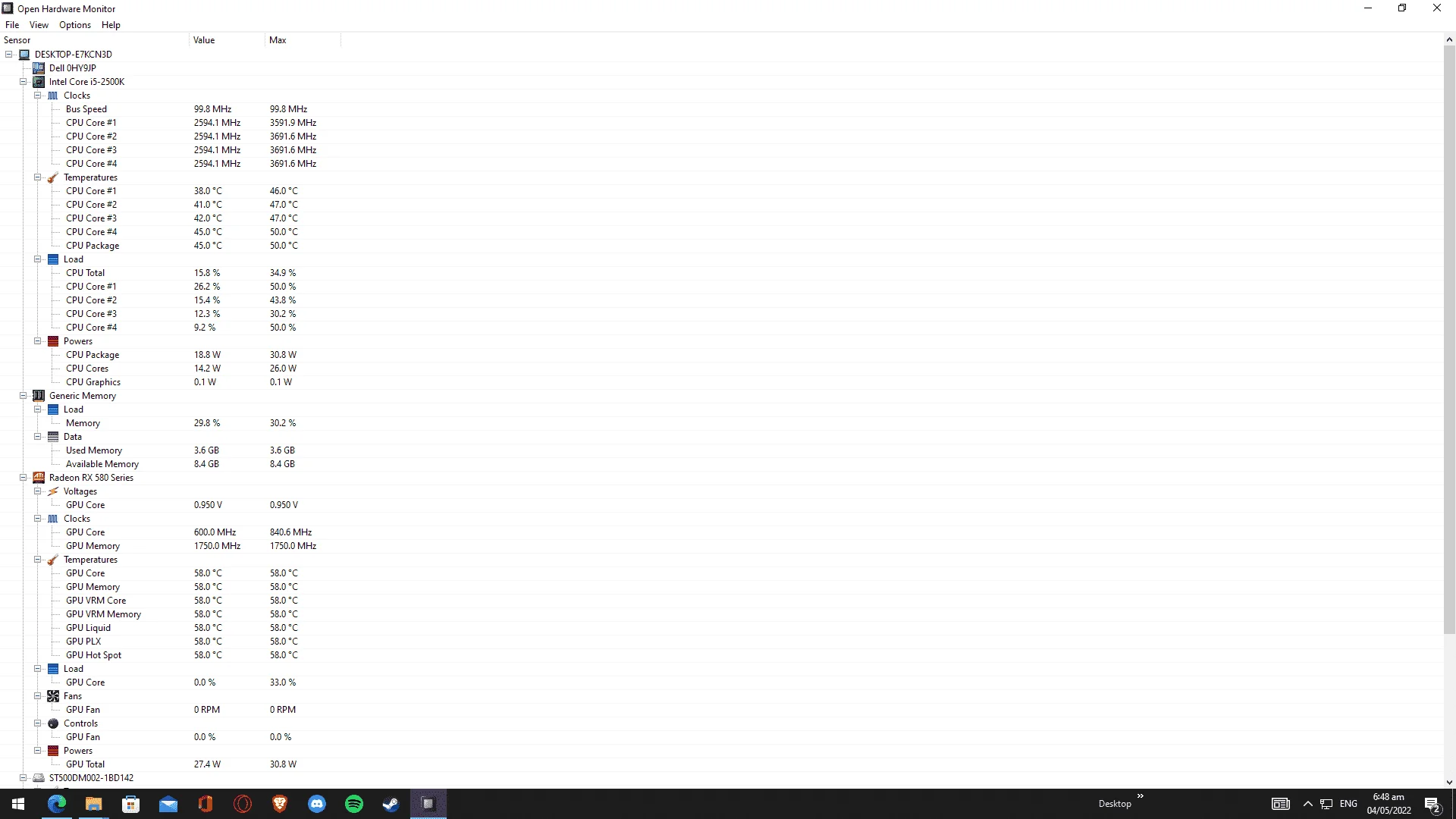Open the Options menu
This screenshot has height=819, width=1456.
tap(75, 25)
